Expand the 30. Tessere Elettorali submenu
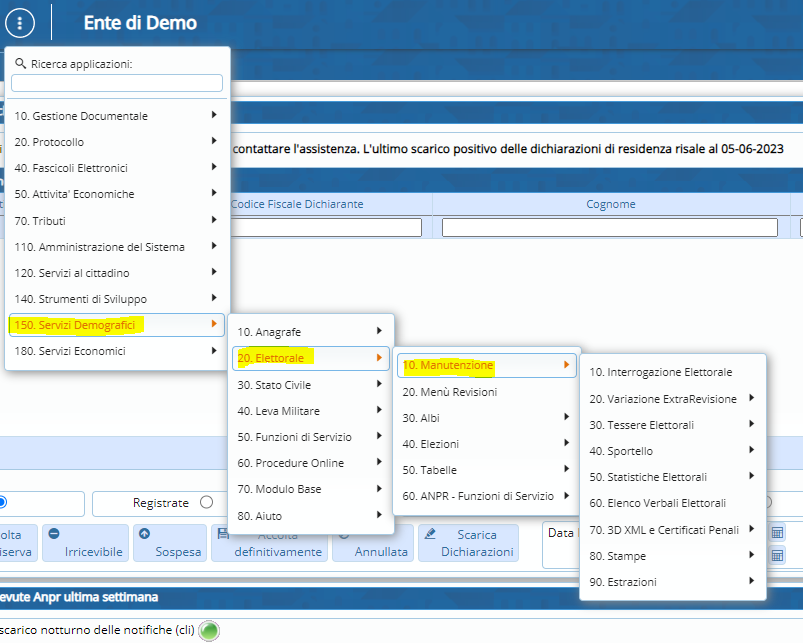 [672, 424]
